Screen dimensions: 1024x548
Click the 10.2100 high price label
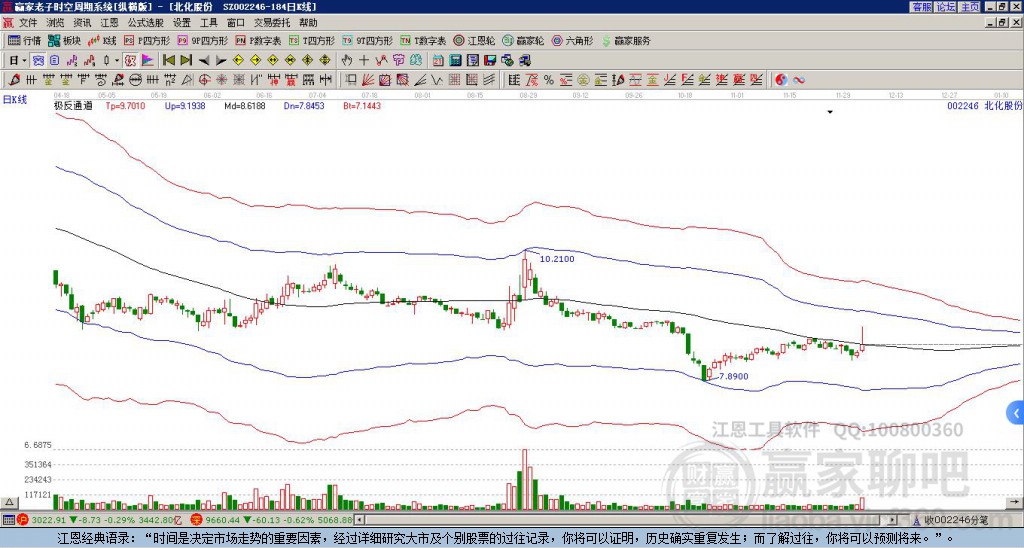point(557,259)
